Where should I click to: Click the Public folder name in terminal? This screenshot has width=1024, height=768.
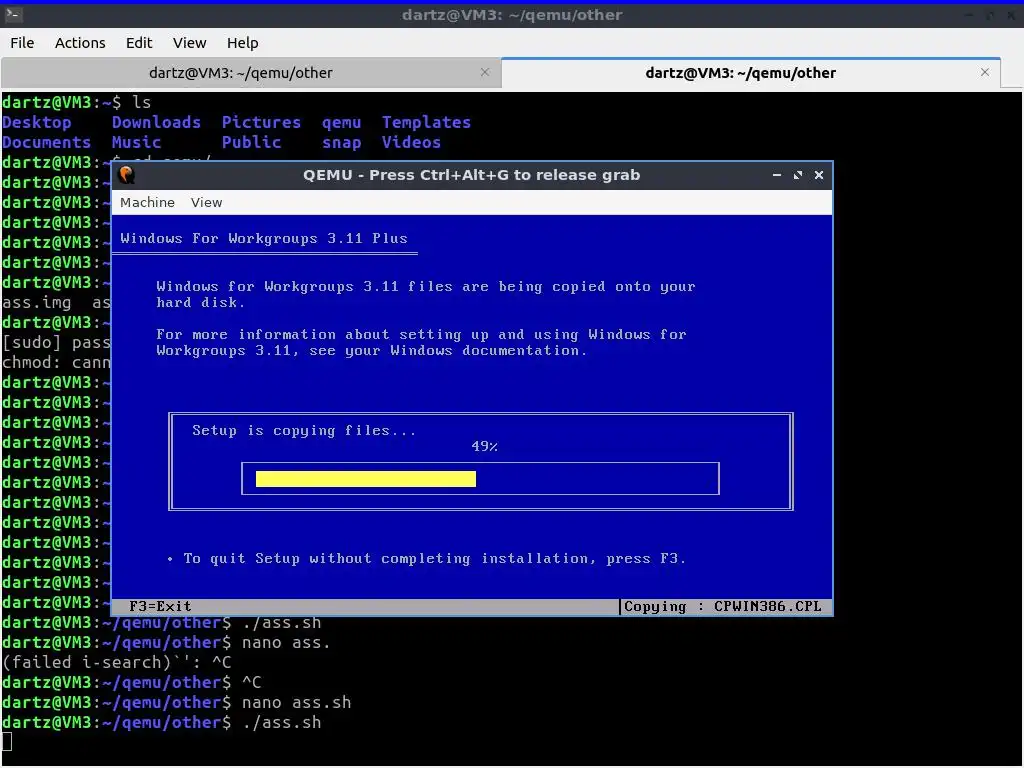tap(251, 142)
